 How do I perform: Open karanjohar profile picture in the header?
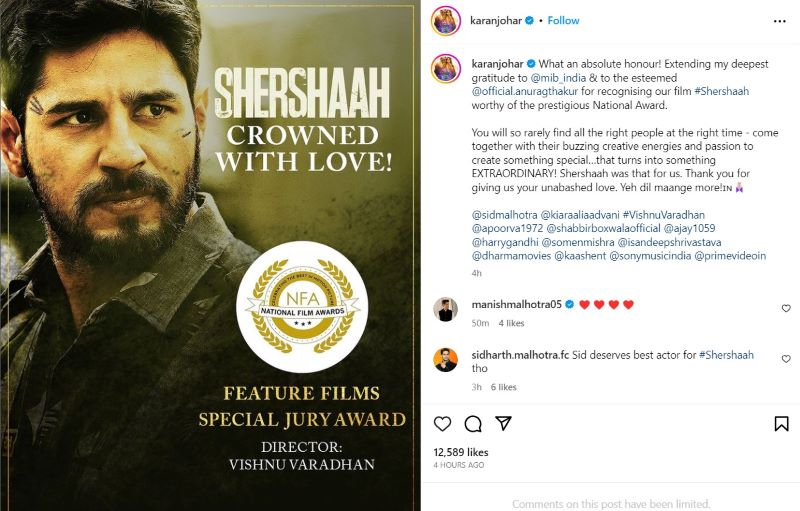[x=446, y=21]
